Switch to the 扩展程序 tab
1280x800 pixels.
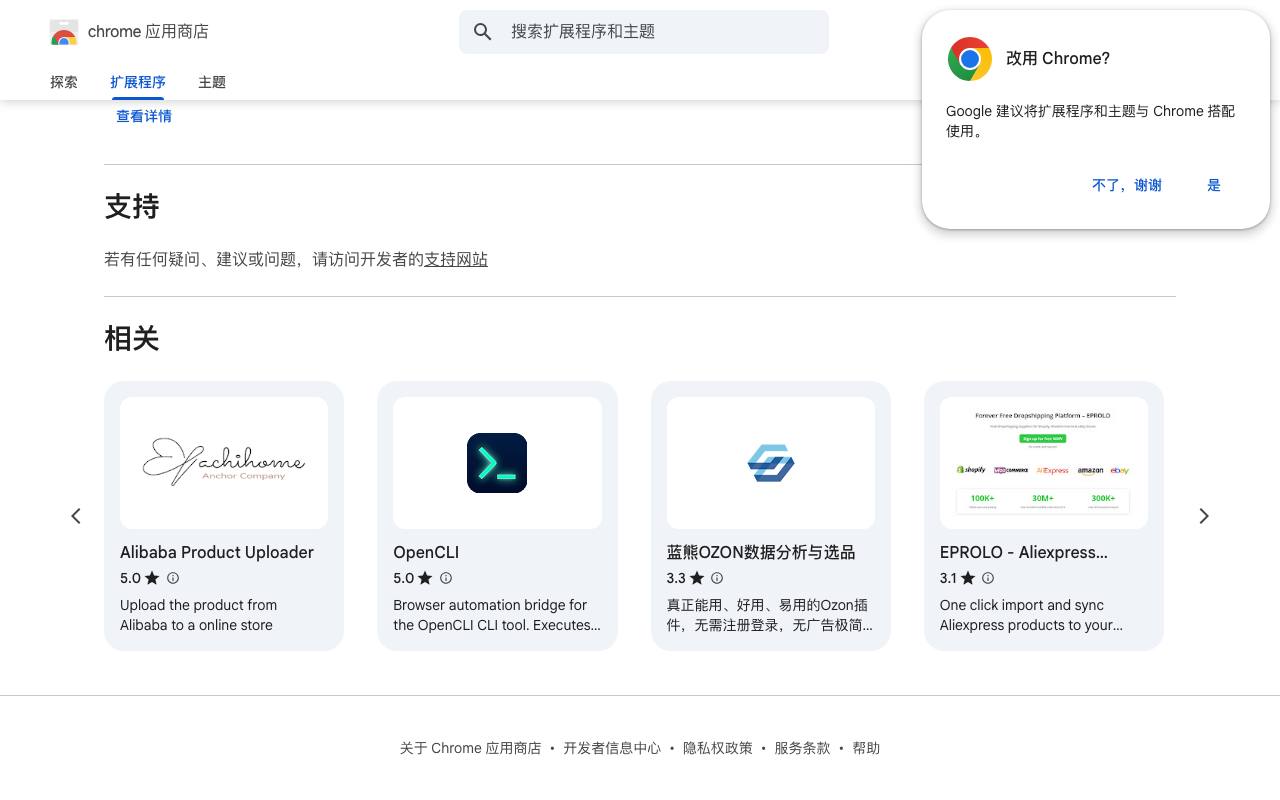click(x=138, y=82)
